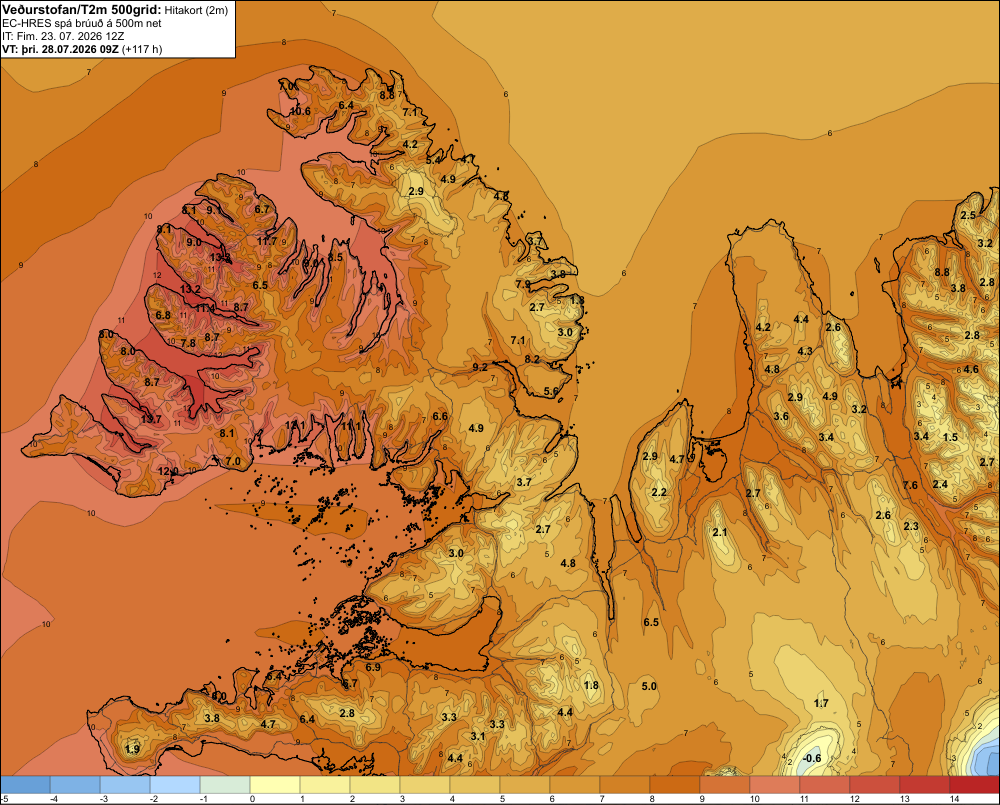Select the 6.5 label in the middle of the map
The image size is (1000, 805).
(651, 622)
